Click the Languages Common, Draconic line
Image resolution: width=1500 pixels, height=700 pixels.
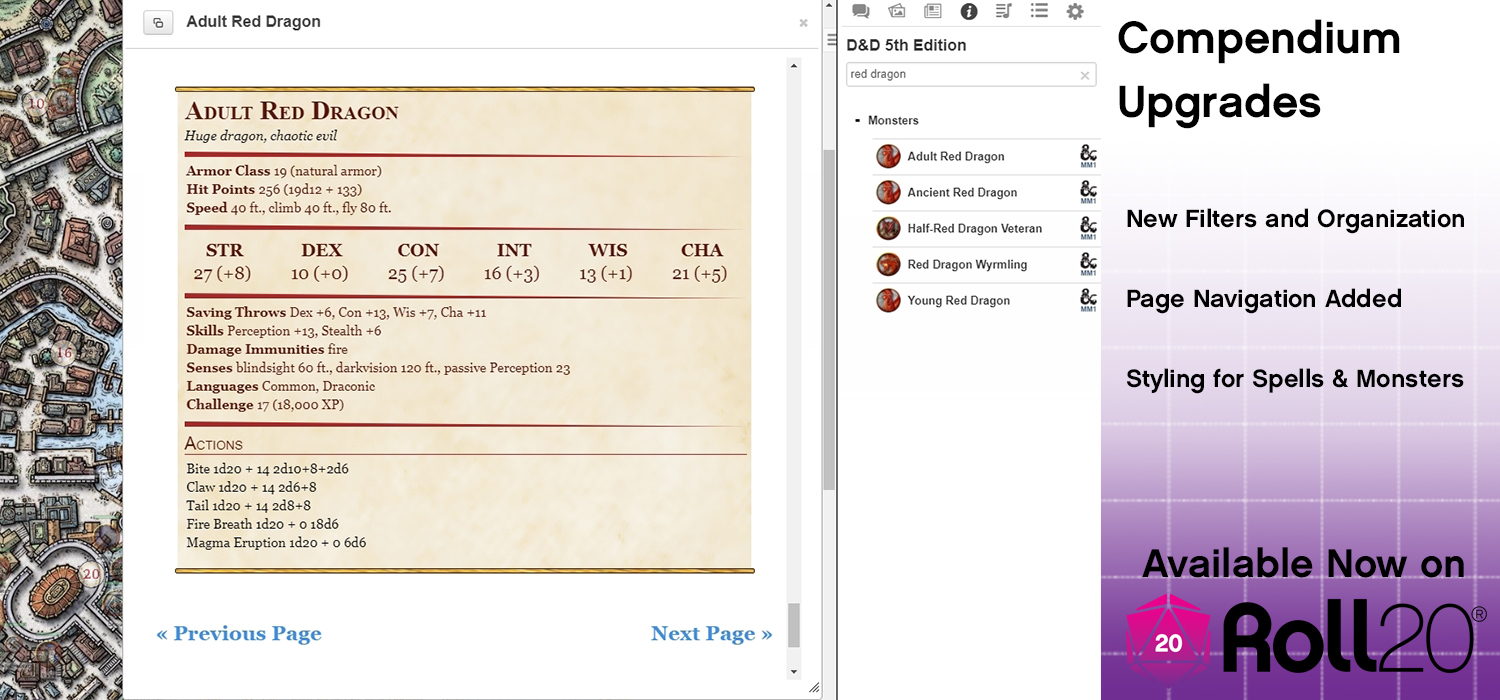[281, 386]
